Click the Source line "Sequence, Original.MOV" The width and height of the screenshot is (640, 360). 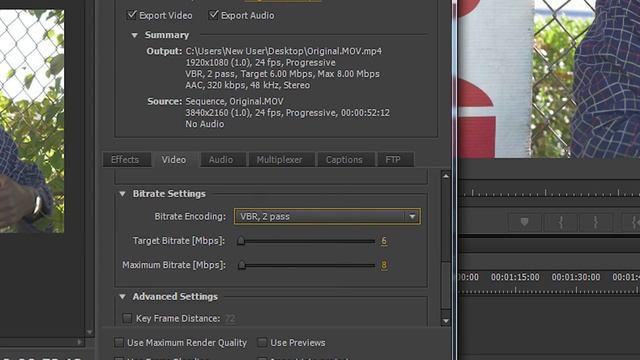coord(234,101)
